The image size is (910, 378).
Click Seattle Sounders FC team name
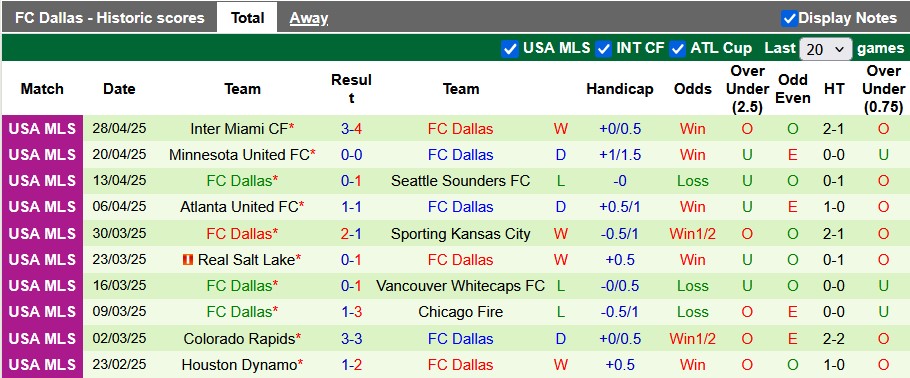pos(460,181)
